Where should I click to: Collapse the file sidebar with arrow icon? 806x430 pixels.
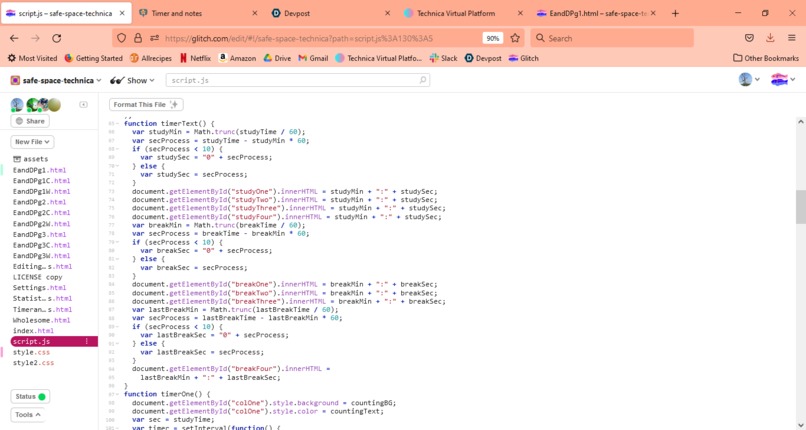83,105
